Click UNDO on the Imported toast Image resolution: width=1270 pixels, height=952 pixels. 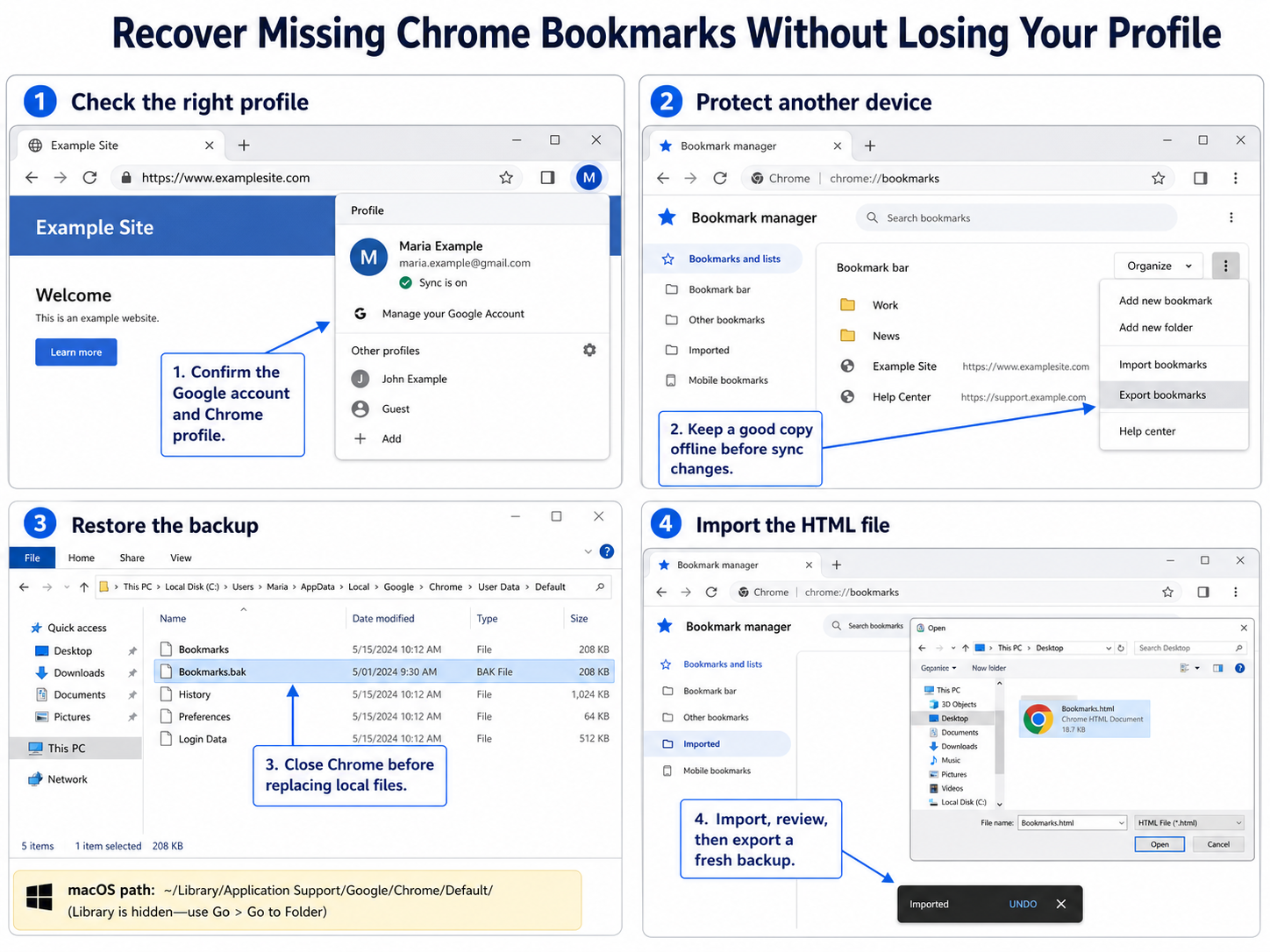point(1023,904)
